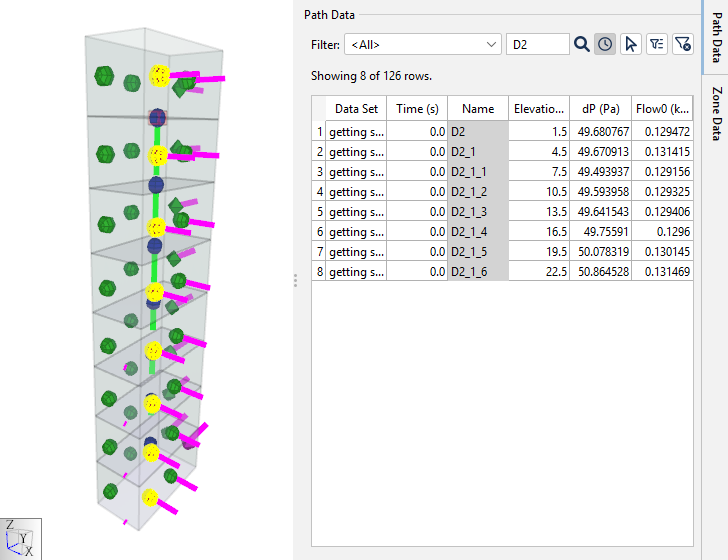728x560 pixels.
Task: Click the clear filter funnel icon
Action: tap(681, 44)
